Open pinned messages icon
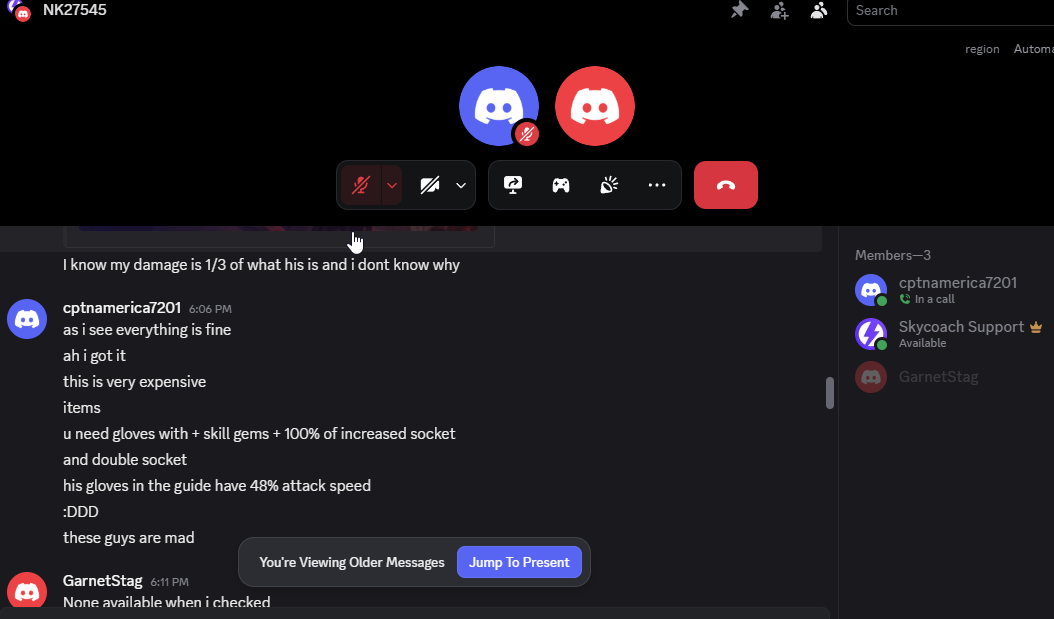 pos(739,10)
